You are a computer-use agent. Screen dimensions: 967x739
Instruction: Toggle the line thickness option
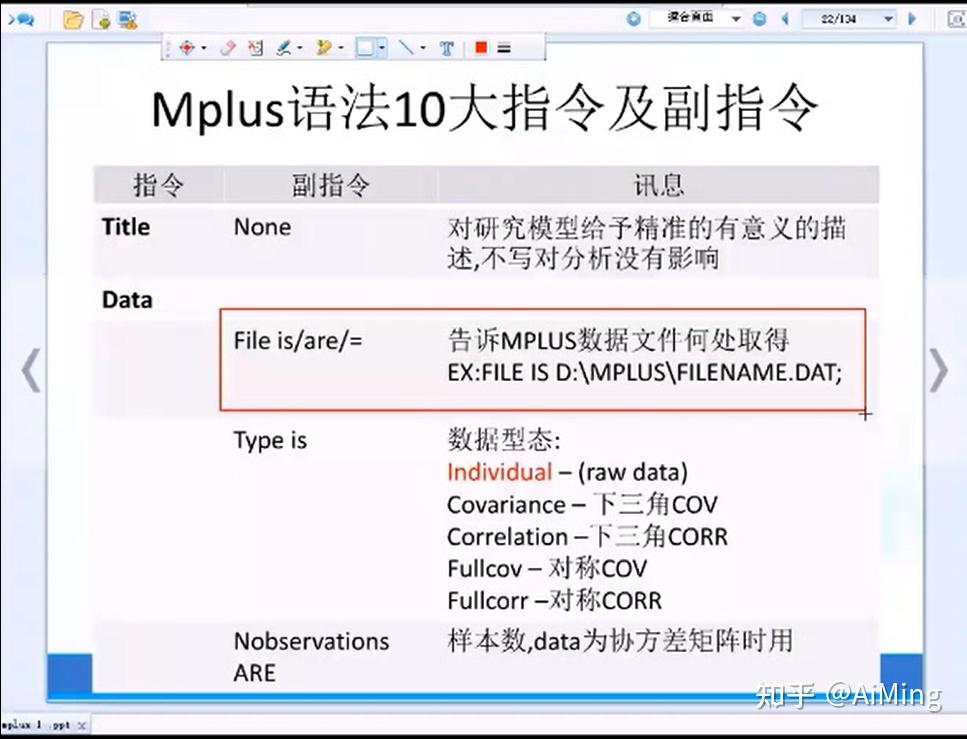coord(504,47)
